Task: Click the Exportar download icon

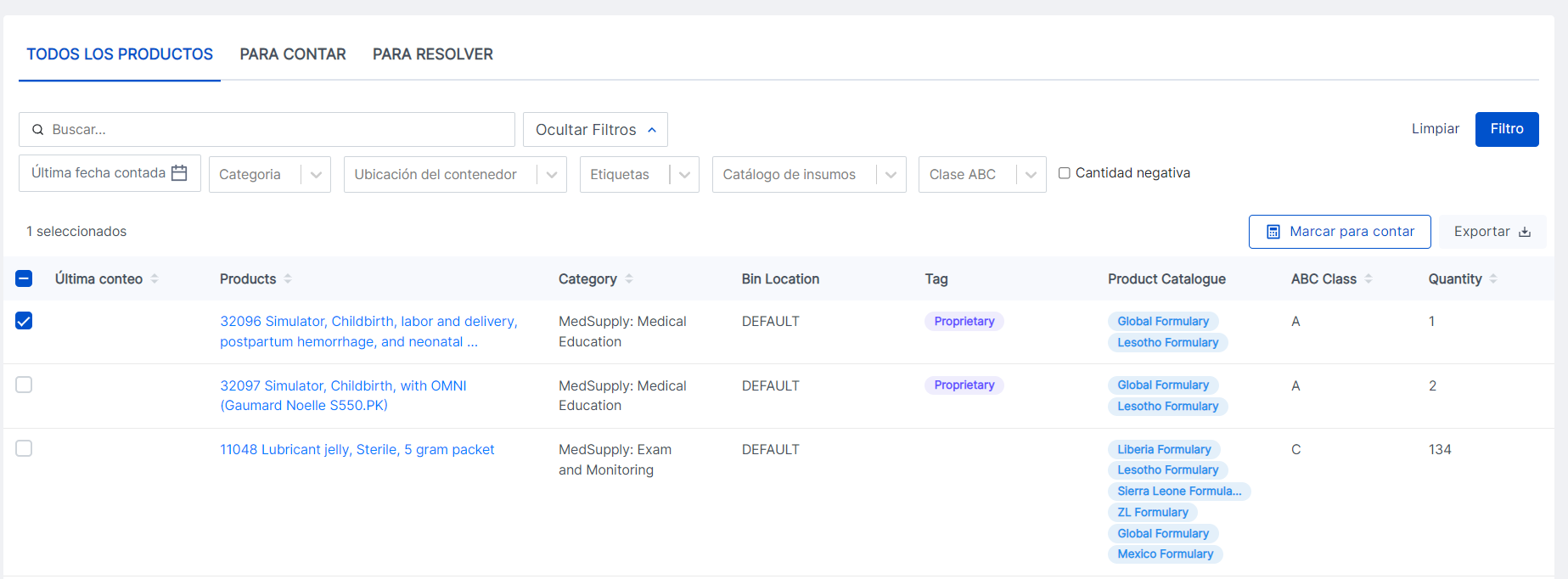Action: point(1525,232)
